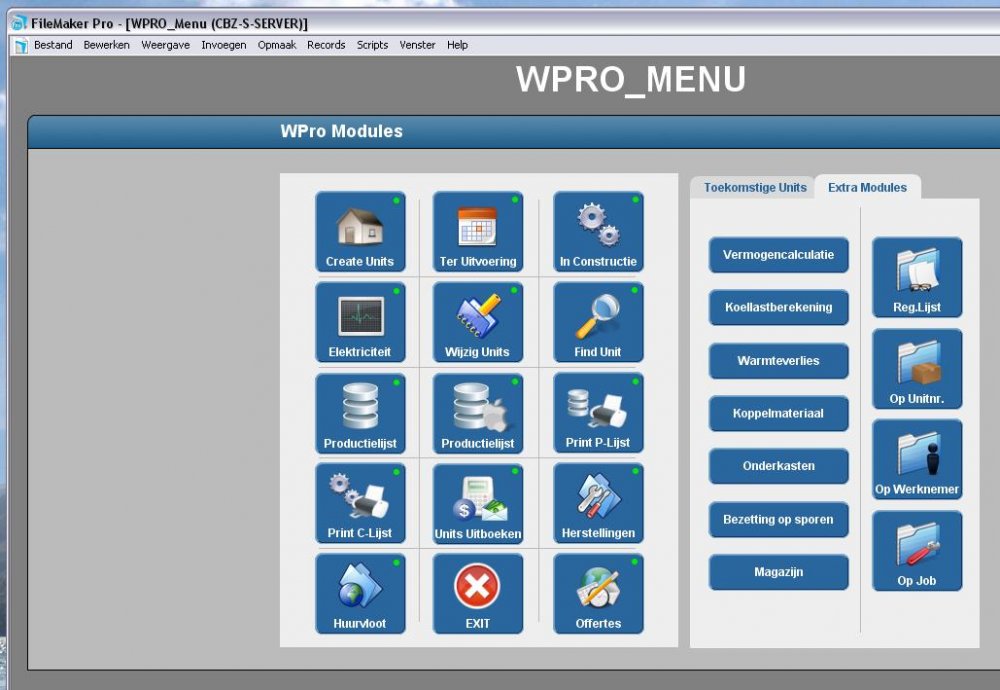Open the Help menu
Image resolution: width=1000 pixels, height=690 pixels.
[457, 45]
